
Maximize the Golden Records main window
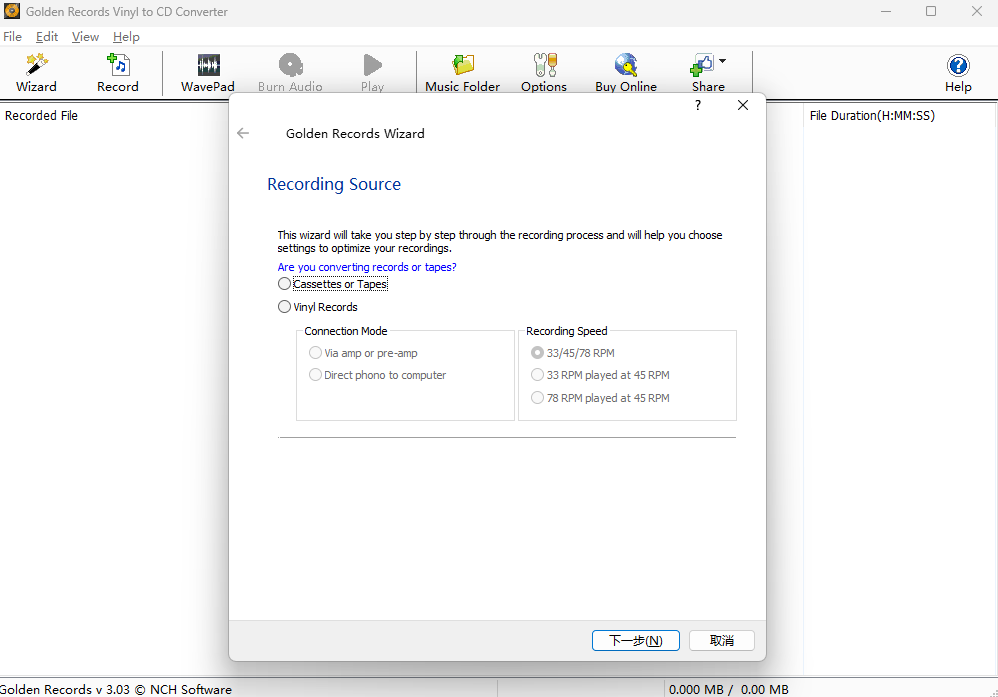(x=931, y=11)
